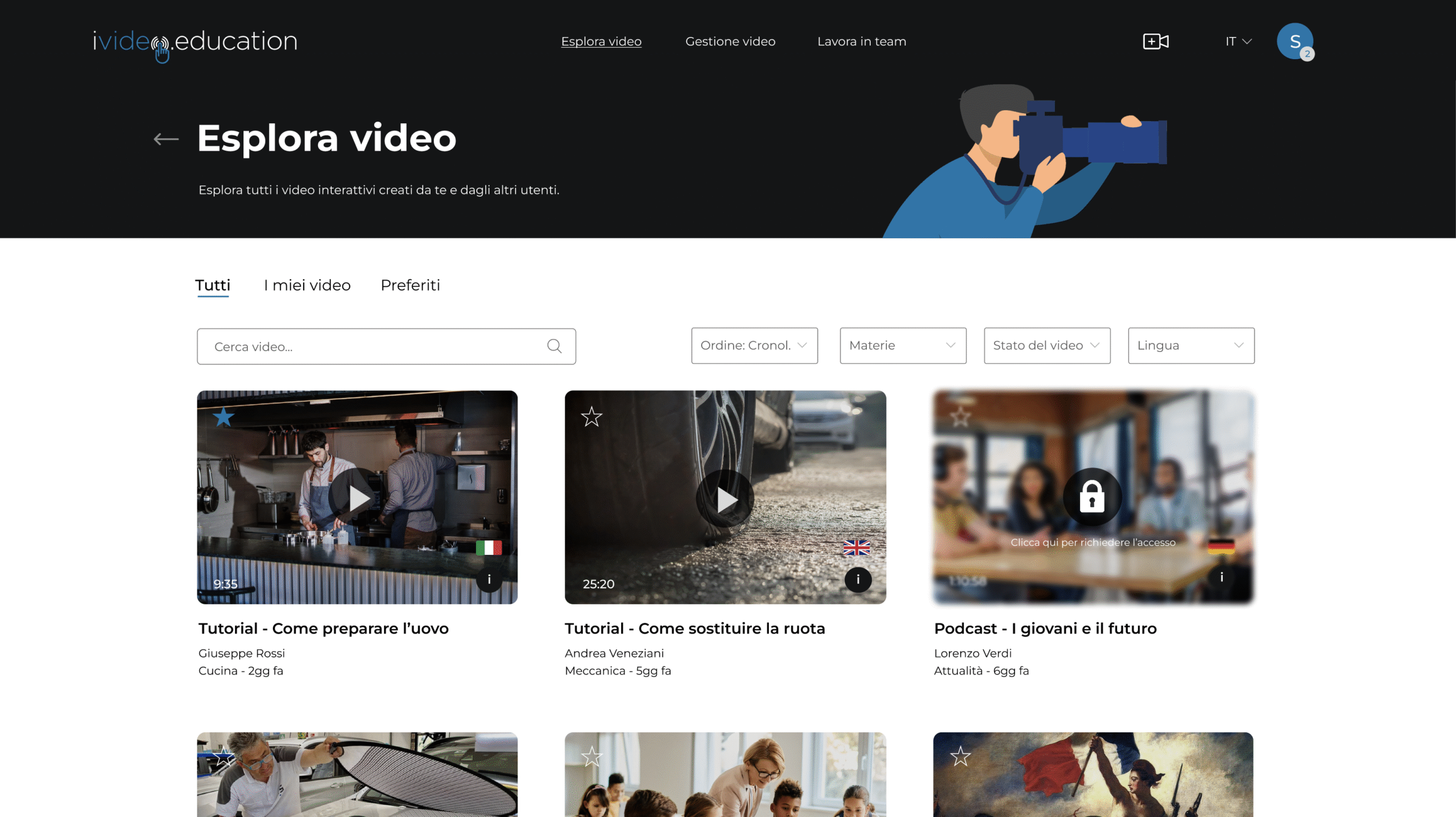Go to Lavora in team page
The width and height of the screenshot is (1456, 817).
pyautogui.click(x=862, y=42)
